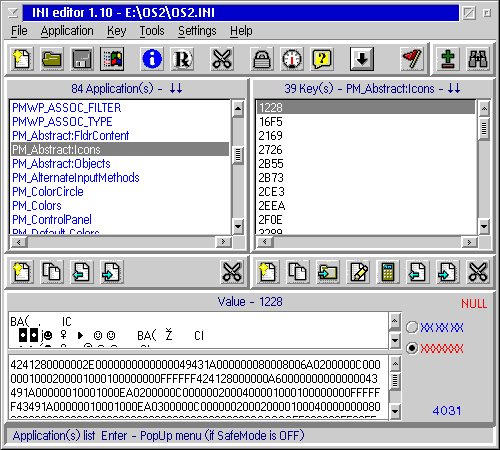Open an INI file with folder icon
The width and height of the screenshot is (500, 450).
pyautogui.click(x=52, y=59)
